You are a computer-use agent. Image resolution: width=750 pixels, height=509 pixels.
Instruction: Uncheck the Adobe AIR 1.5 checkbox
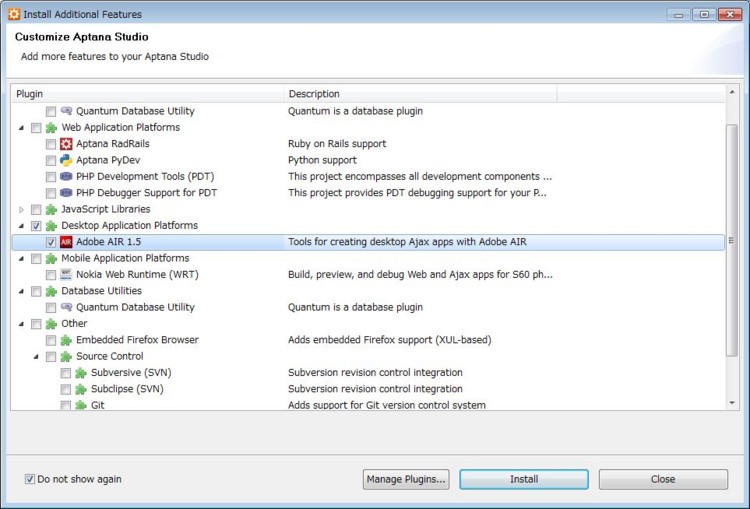[x=51, y=242]
